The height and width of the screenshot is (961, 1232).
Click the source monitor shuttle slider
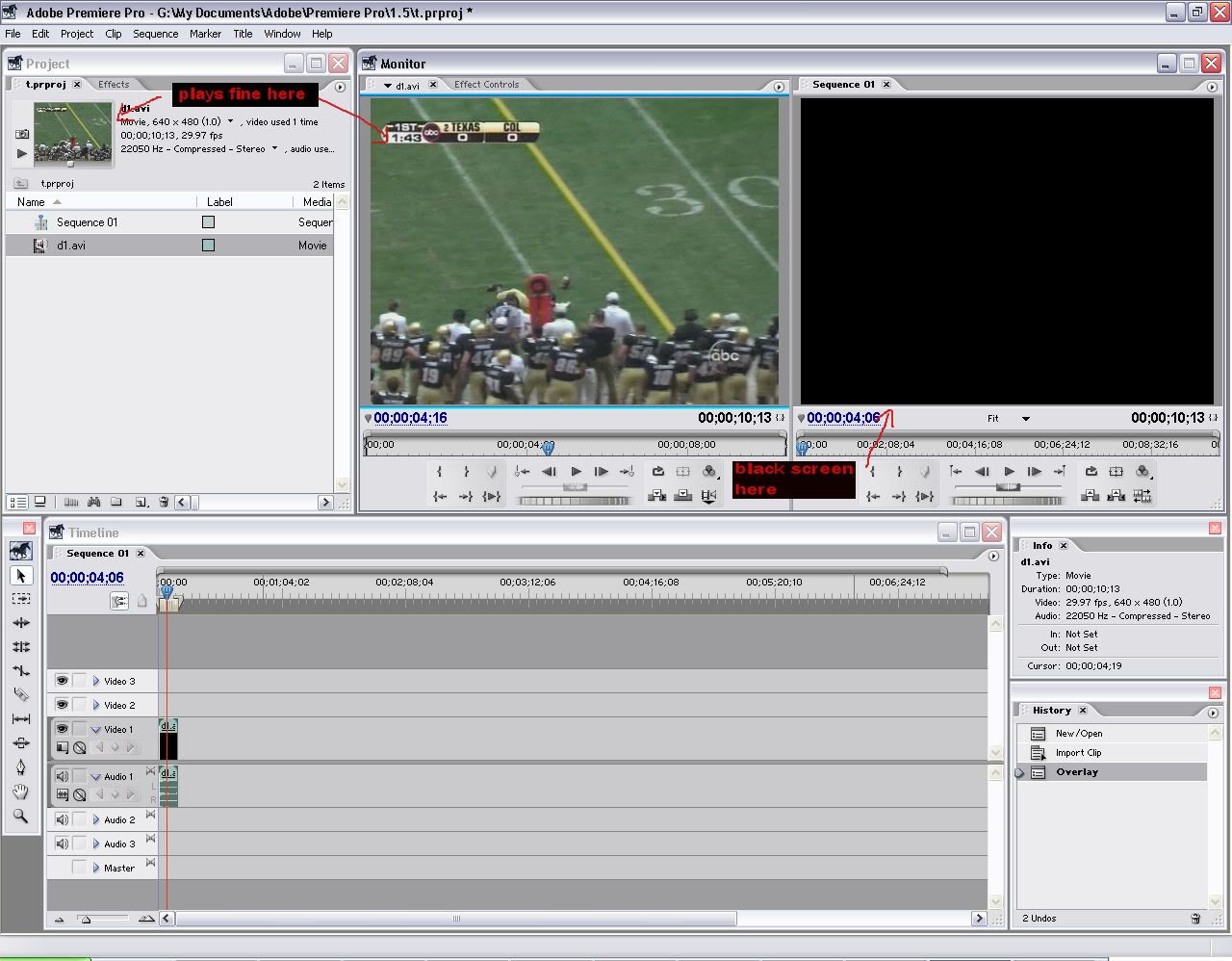pos(576,487)
